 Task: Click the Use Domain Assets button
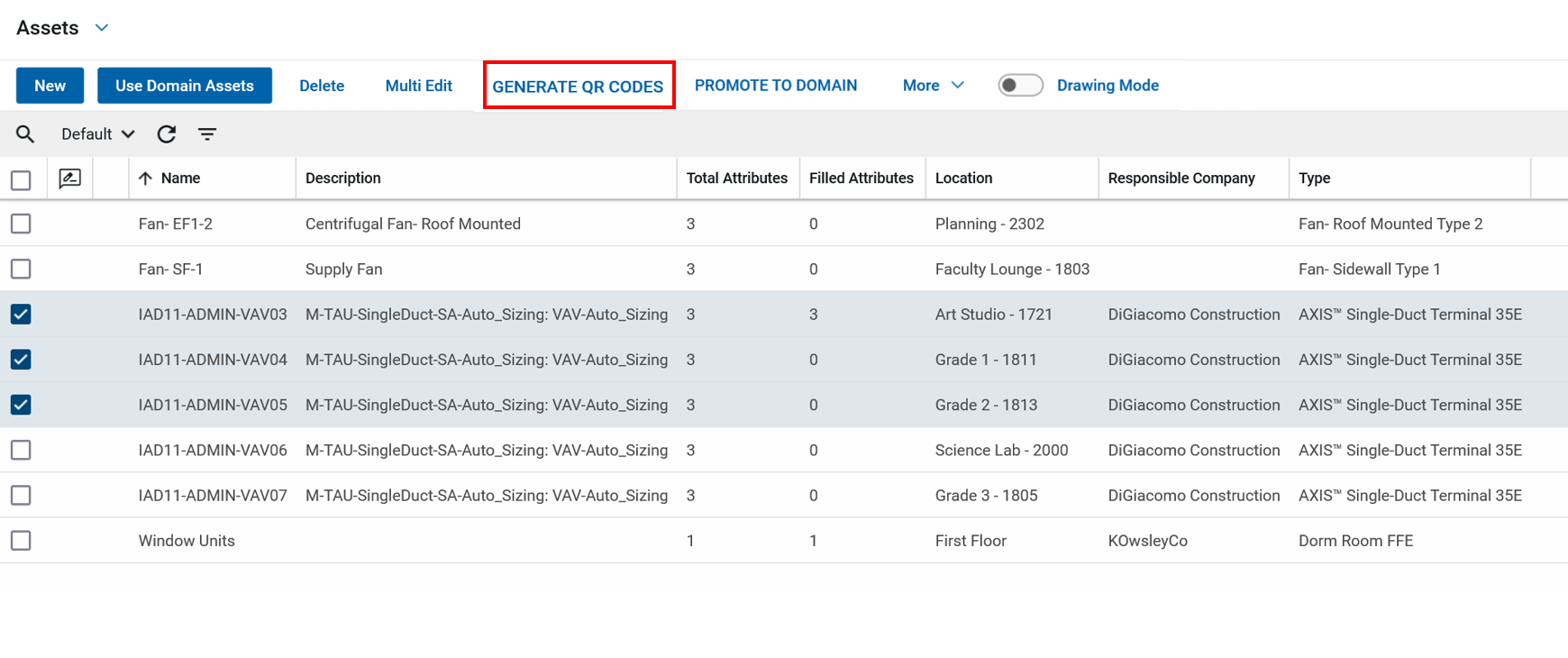click(x=185, y=86)
